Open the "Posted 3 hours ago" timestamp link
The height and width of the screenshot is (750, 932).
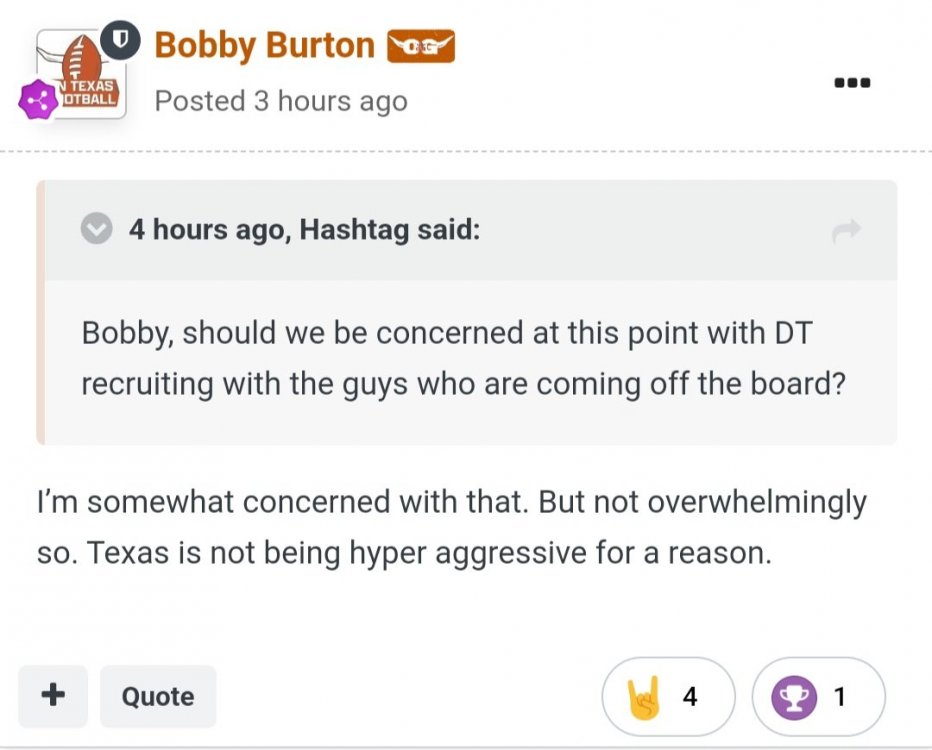pyautogui.click(x=280, y=101)
